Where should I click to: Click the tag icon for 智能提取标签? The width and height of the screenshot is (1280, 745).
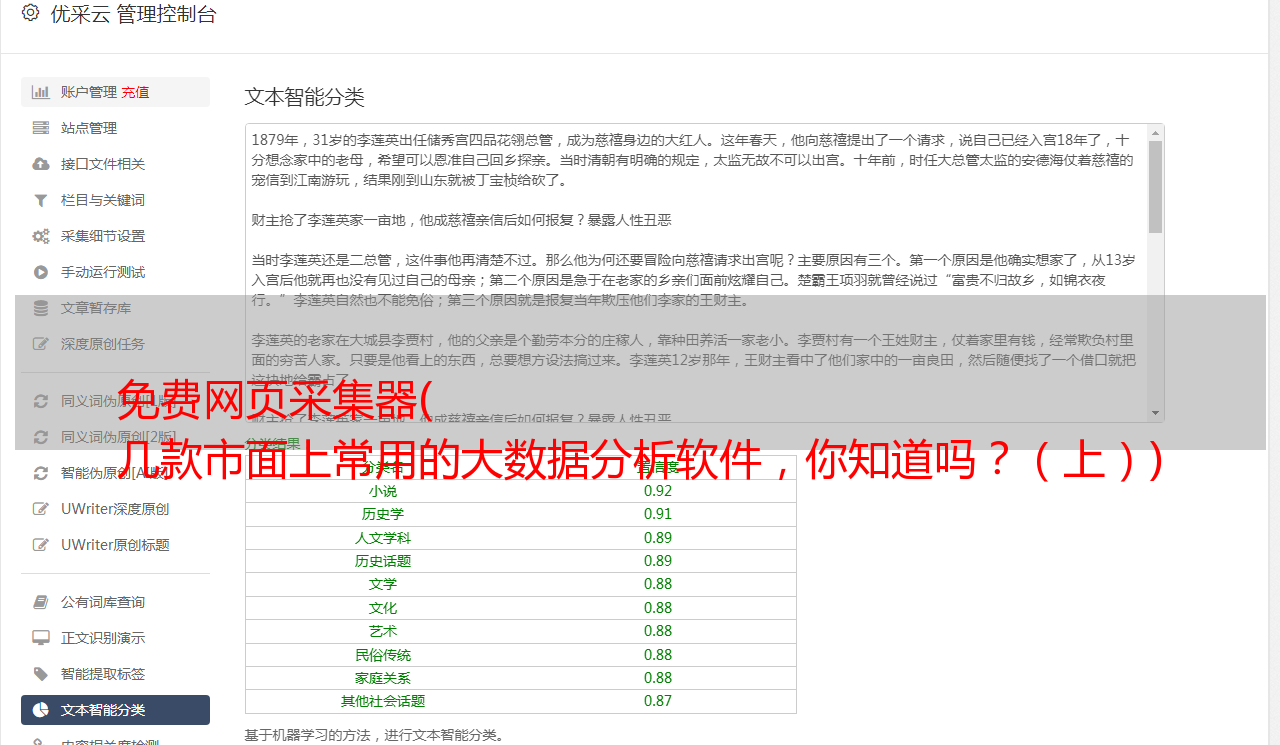click(41, 674)
